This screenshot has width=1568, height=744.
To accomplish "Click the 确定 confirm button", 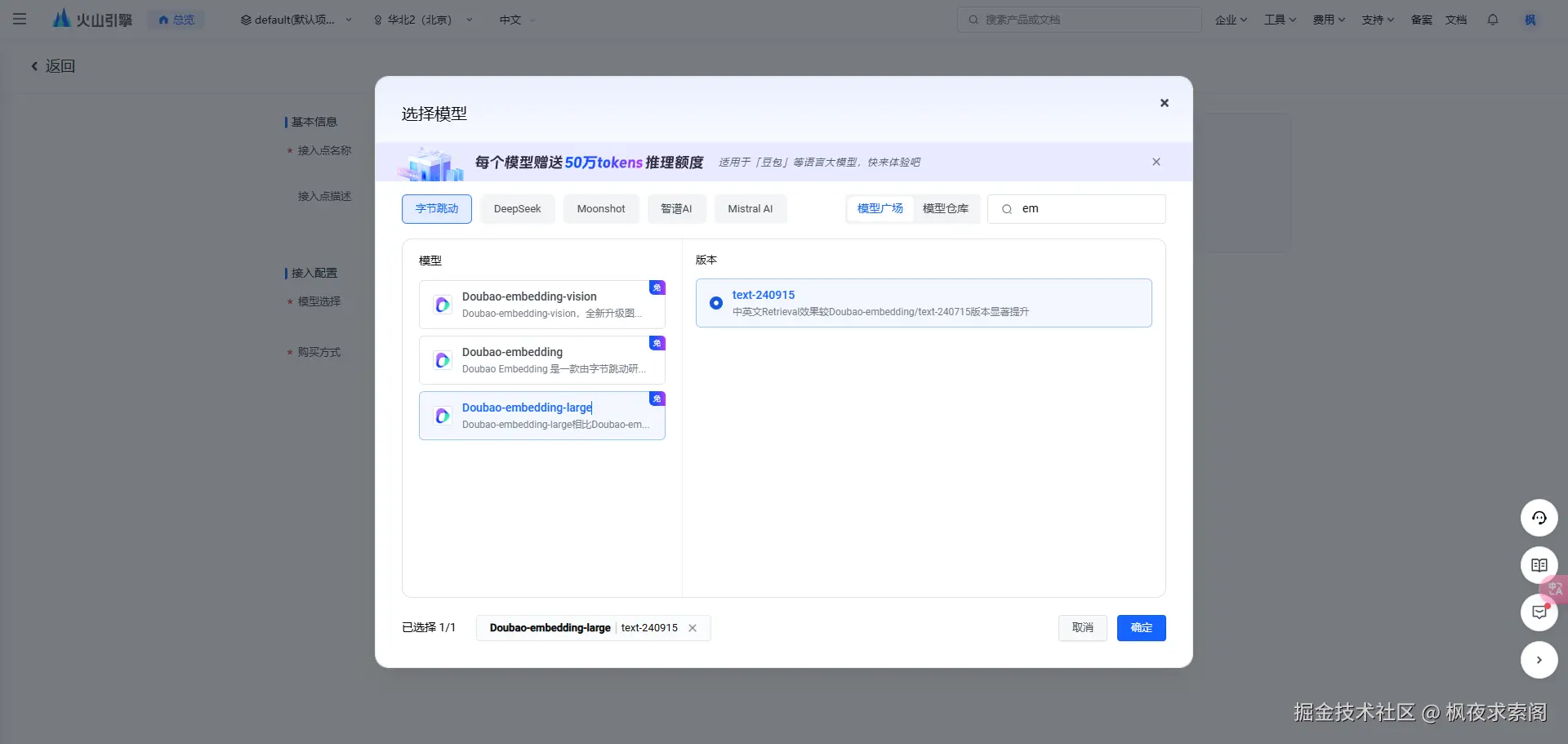I will (1142, 628).
